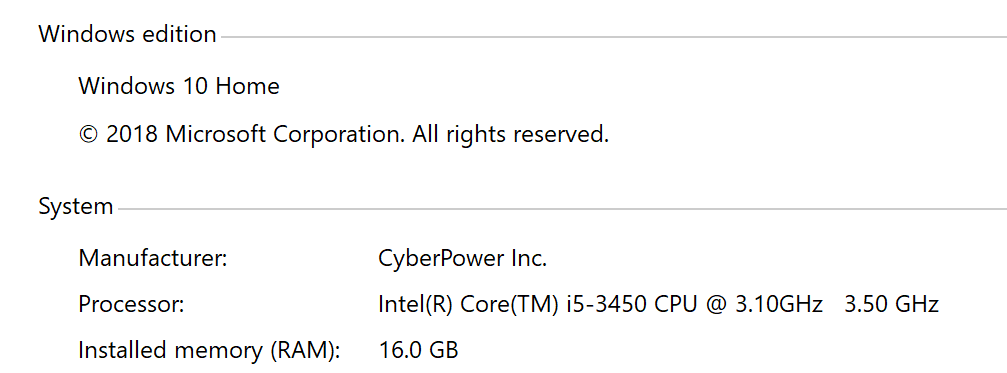Click the Processor label
The image size is (1007, 373).
(131, 304)
